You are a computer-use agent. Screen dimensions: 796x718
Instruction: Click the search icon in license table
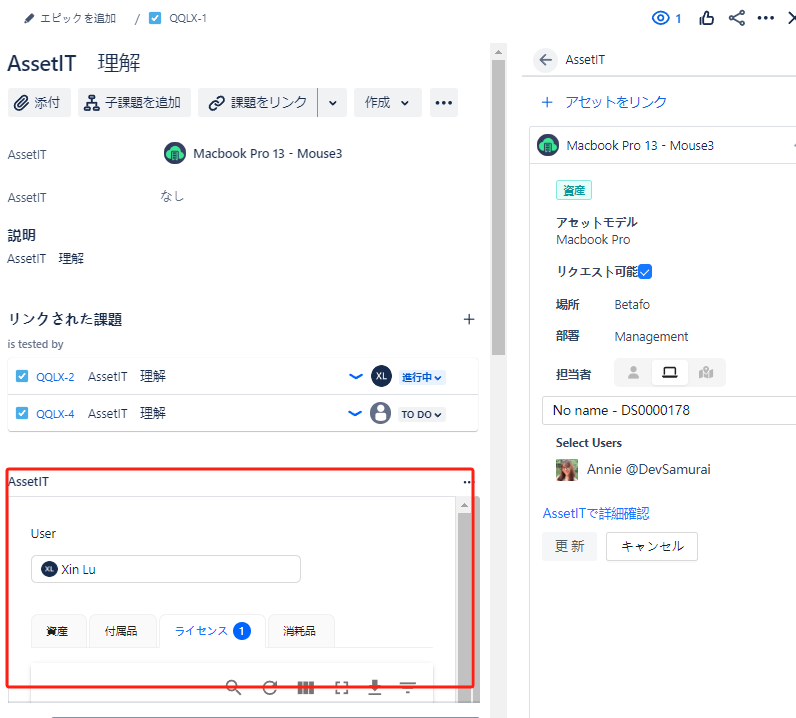pos(233,687)
